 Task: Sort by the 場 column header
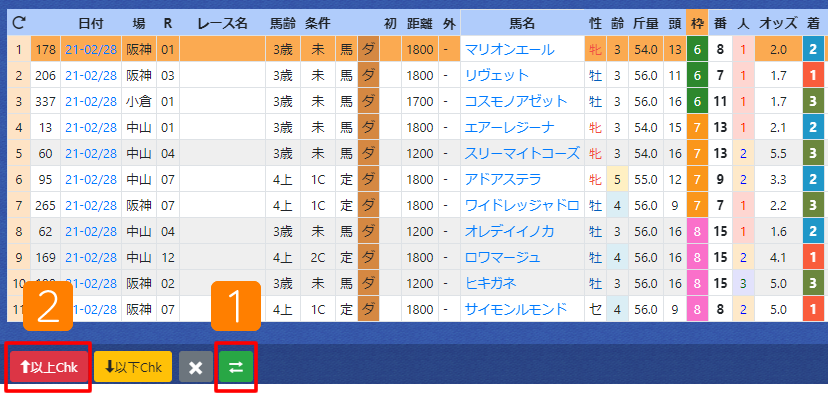click(139, 23)
